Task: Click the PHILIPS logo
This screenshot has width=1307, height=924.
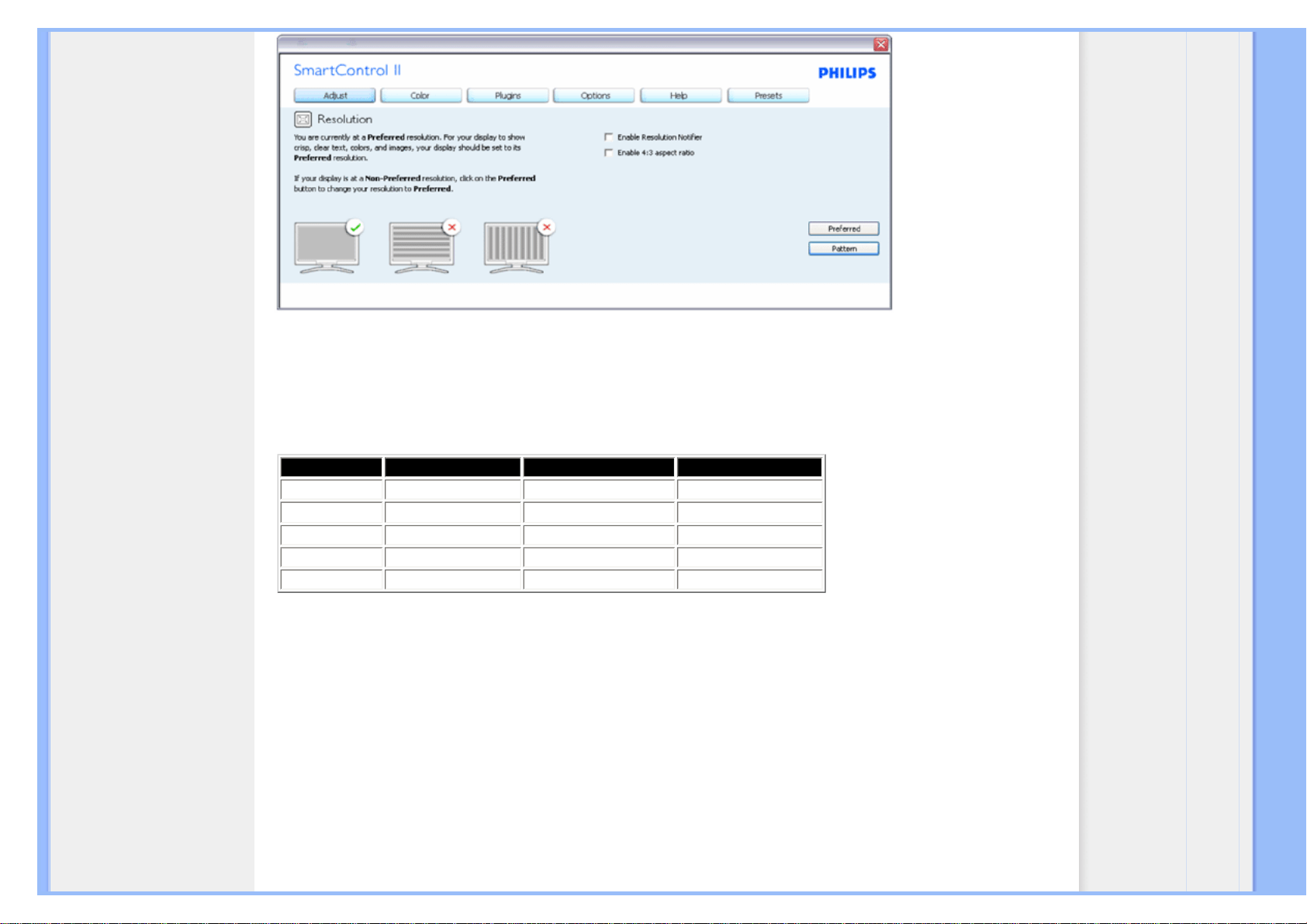Action: click(847, 73)
